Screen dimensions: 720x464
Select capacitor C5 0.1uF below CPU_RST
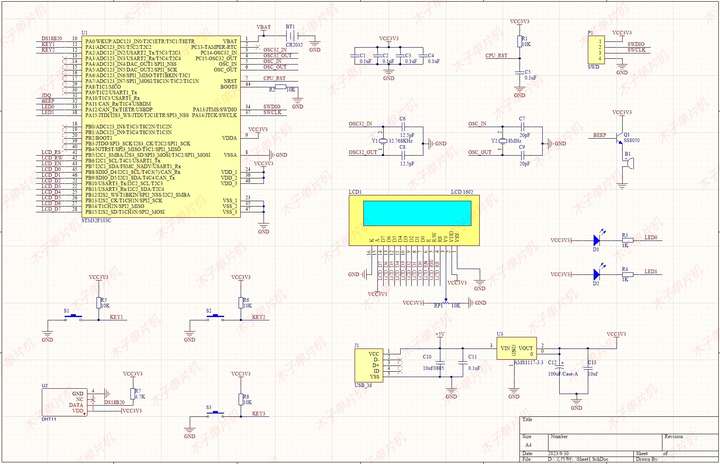click(520, 73)
